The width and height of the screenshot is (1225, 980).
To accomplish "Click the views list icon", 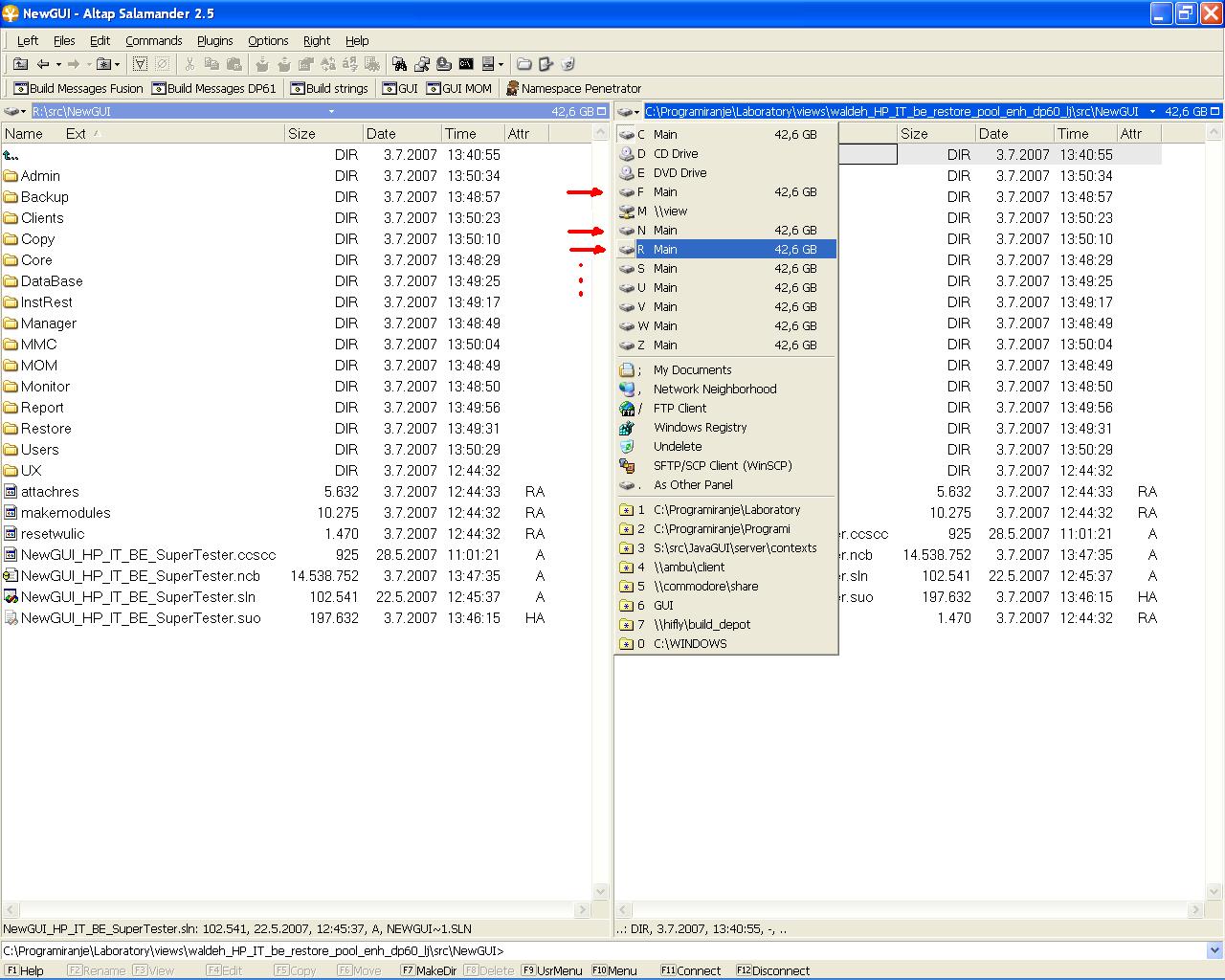I will pyautogui.click(x=488, y=64).
